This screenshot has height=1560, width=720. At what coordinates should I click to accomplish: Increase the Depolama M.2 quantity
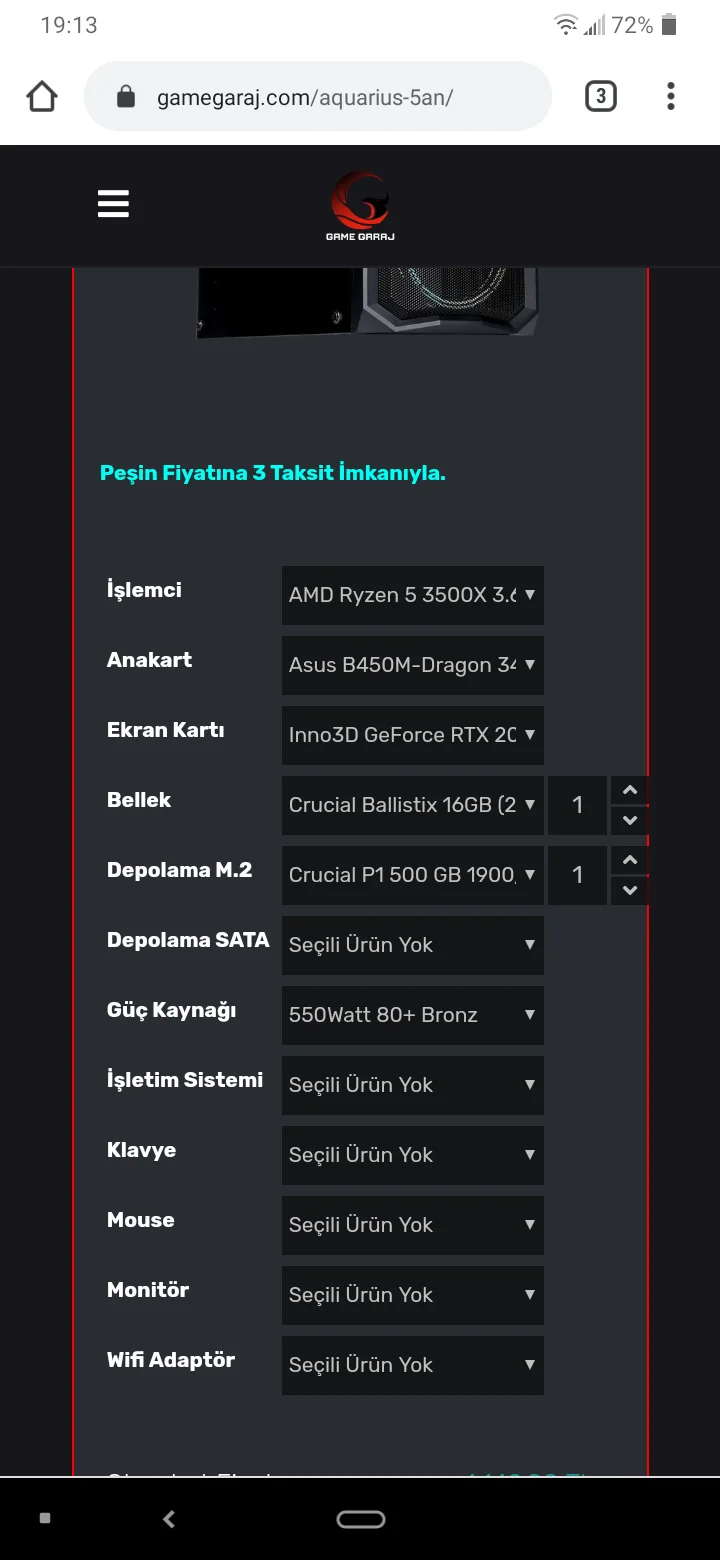point(629,861)
